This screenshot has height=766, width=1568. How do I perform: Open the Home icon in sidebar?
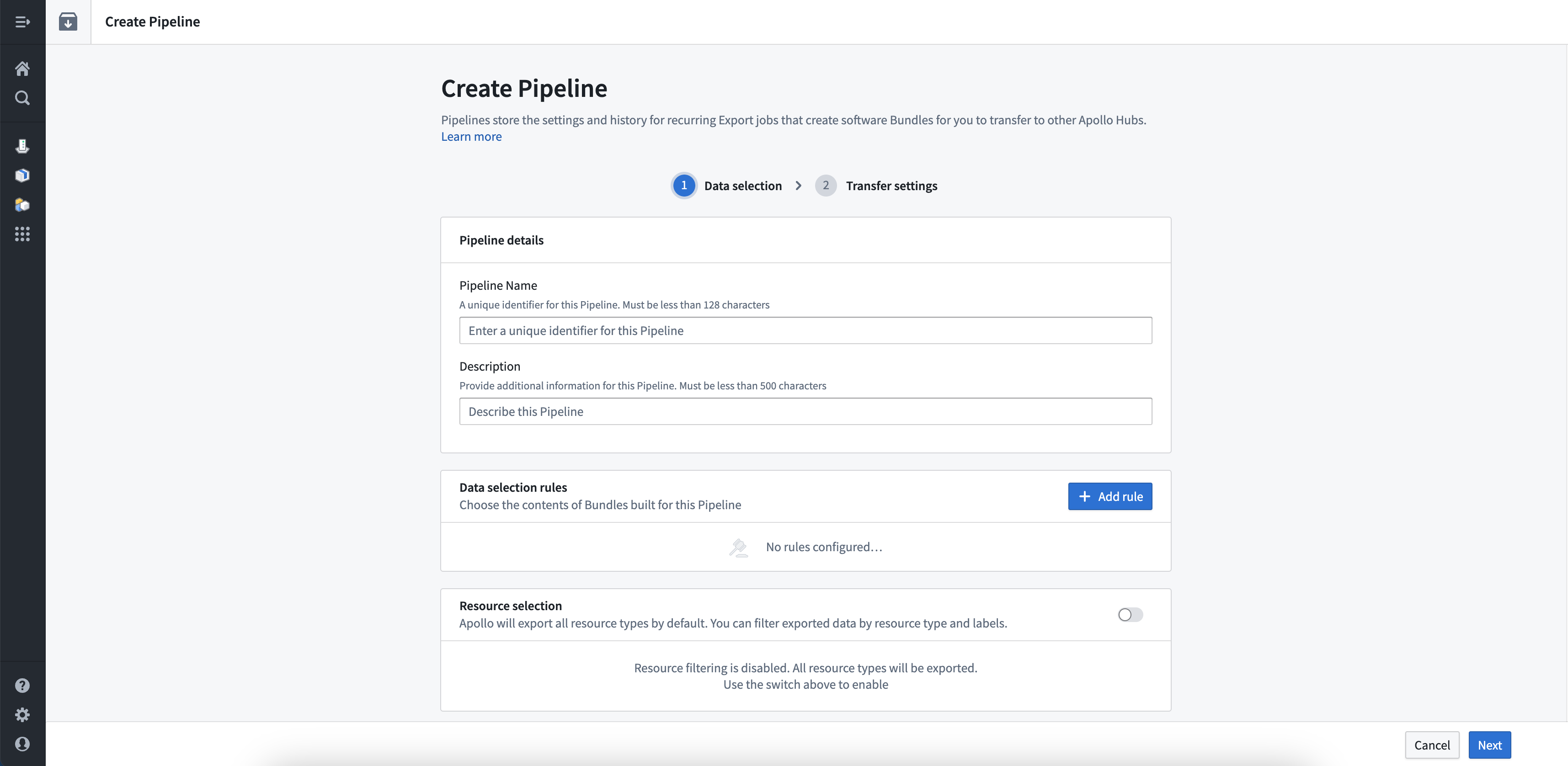click(22, 69)
